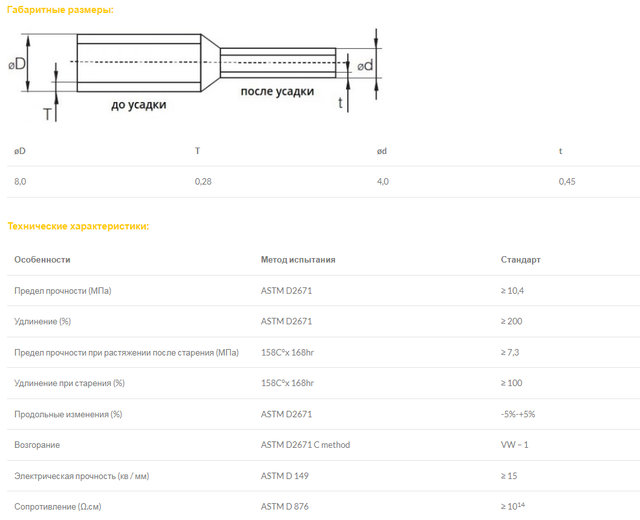Select the "Предел прочности (МПа)" row label
The width and height of the screenshot is (640, 520).
coord(63,291)
